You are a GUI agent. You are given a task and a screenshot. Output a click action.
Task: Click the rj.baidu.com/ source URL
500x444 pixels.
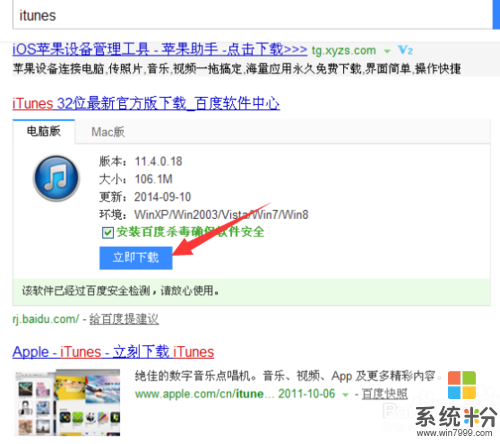click(46, 319)
